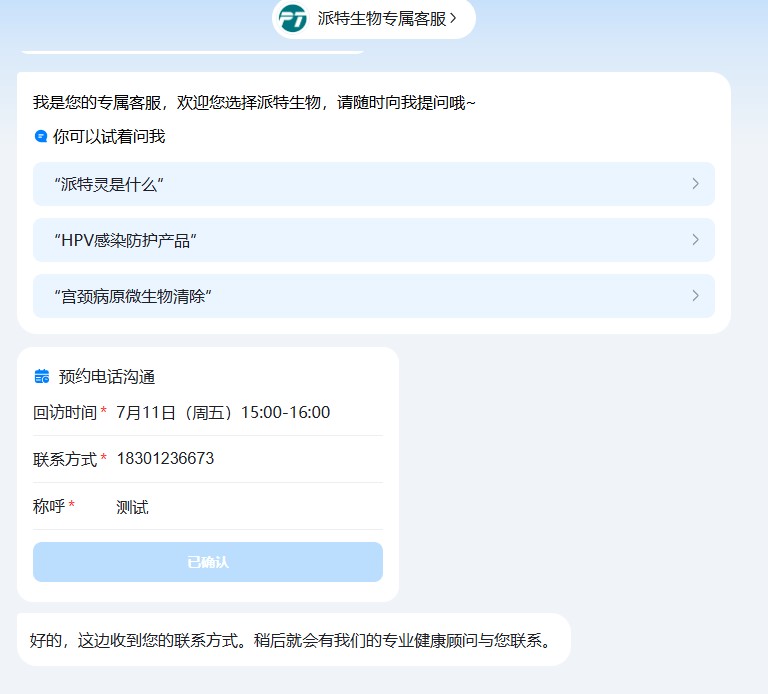Click the 联系方式 phone number field
768x694 pixels.
(x=165, y=459)
